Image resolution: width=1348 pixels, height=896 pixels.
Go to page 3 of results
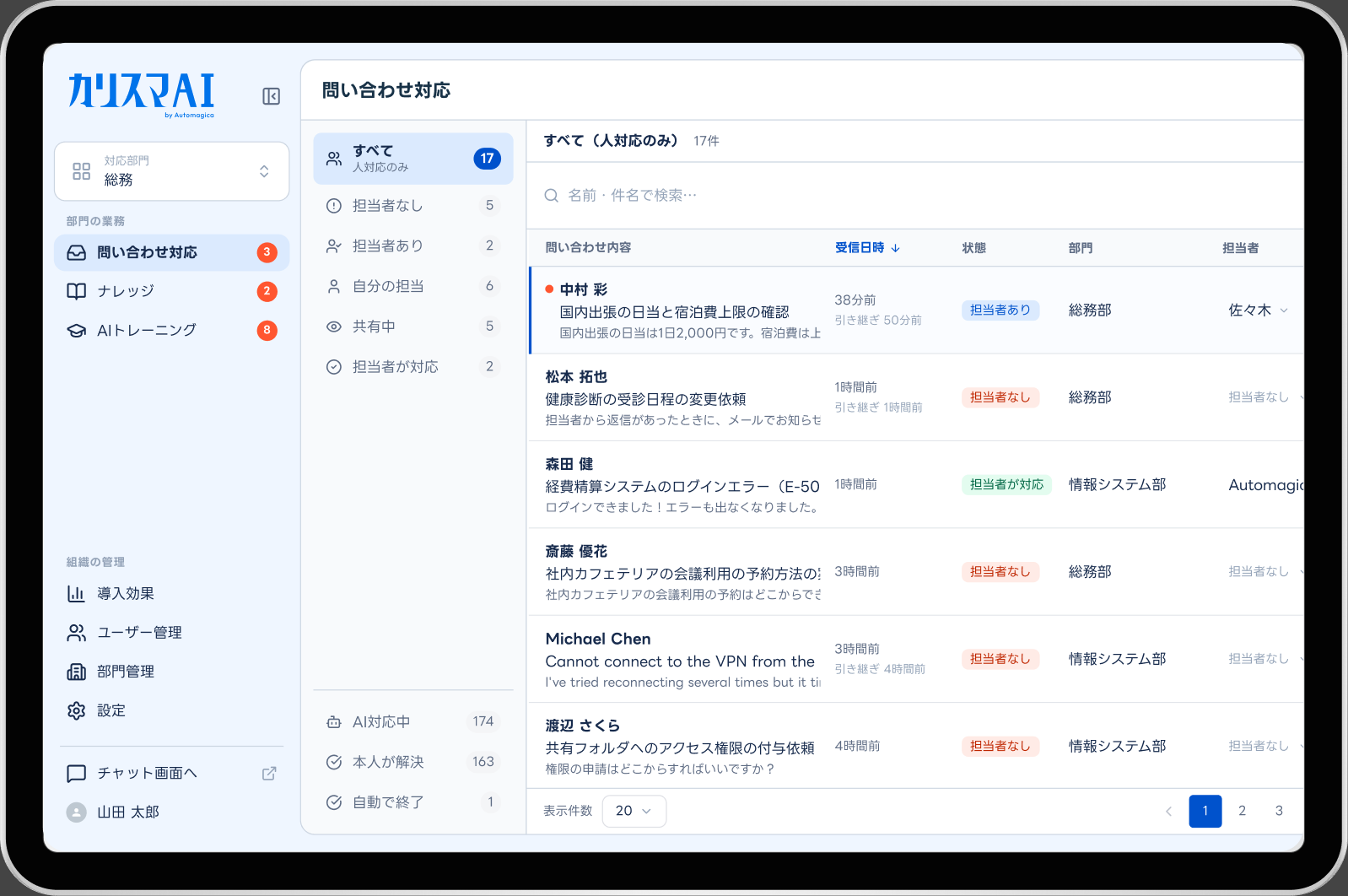point(1279,811)
